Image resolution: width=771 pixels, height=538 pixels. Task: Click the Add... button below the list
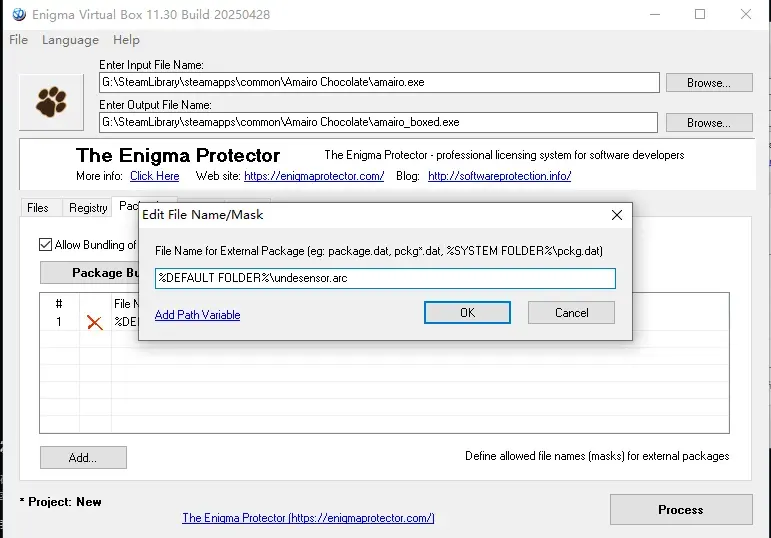[x=83, y=458]
